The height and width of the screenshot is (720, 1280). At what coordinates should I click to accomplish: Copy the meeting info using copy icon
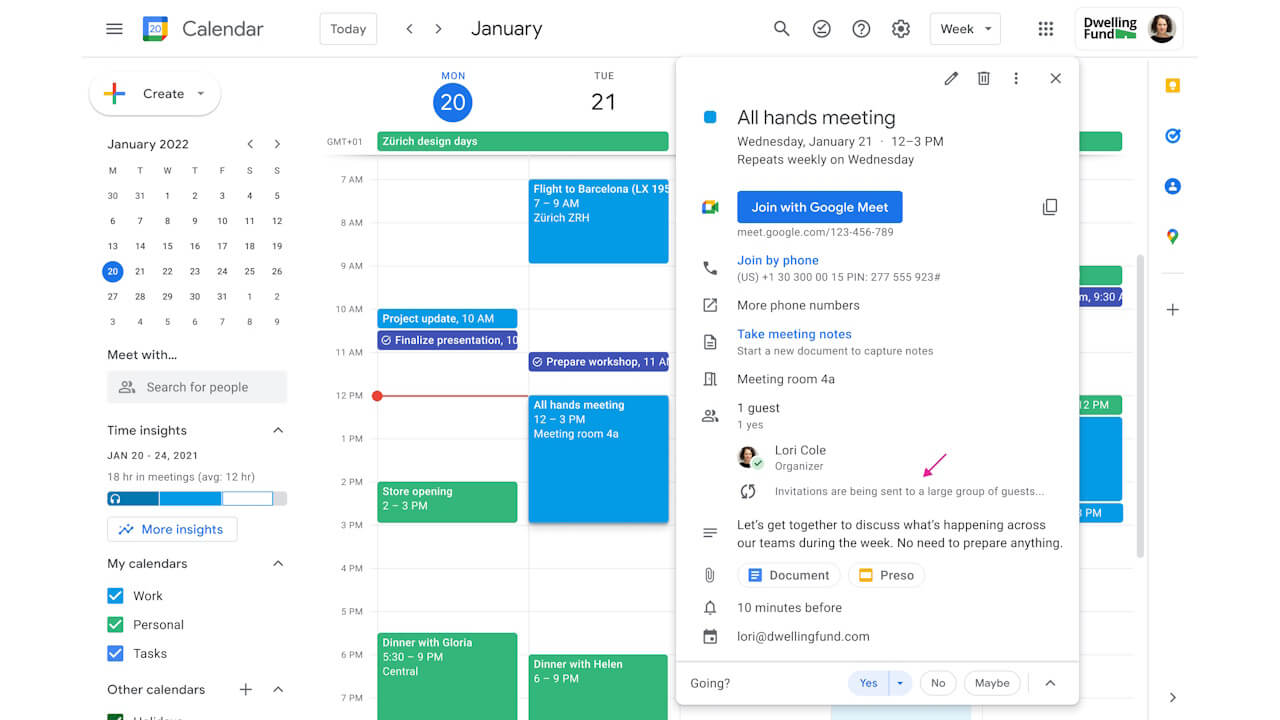tap(1050, 206)
